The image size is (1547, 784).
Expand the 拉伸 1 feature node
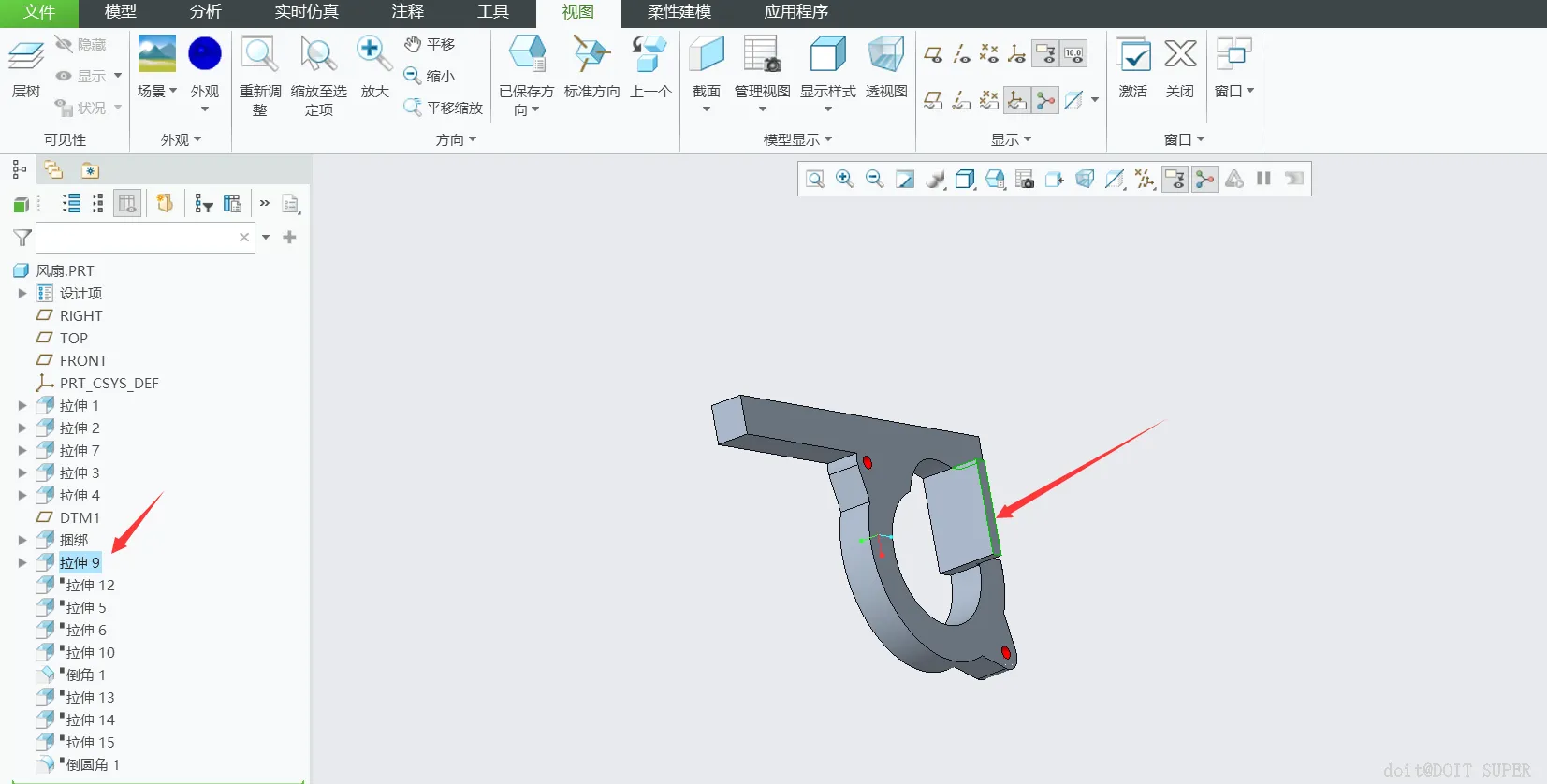(22, 405)
